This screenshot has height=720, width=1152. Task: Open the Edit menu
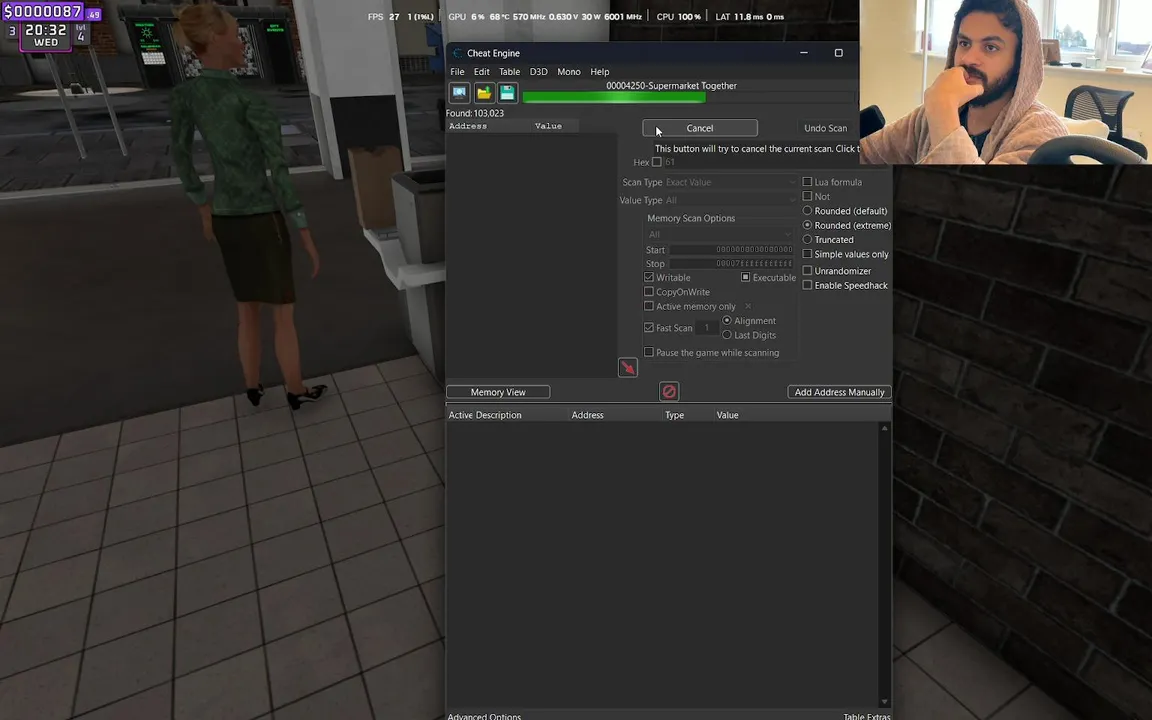click(x=481, y=72)
